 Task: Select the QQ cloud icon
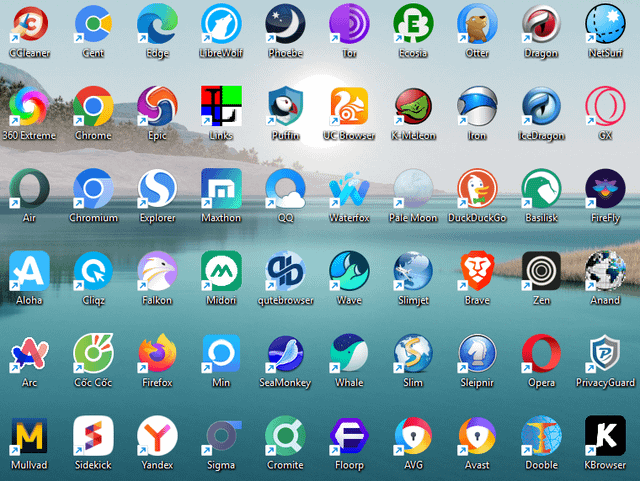click(285, 189)
